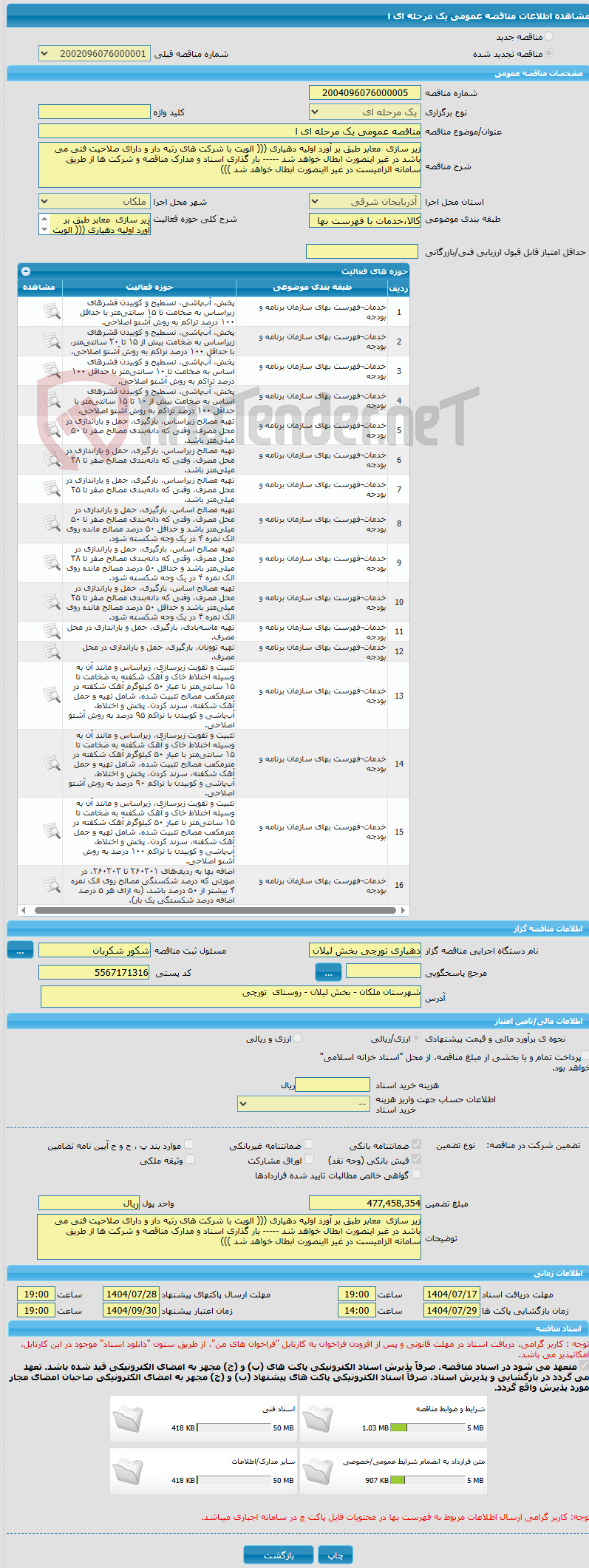Open view icon for activity row 5
This screenshot has width=589, height=1568.
[x=51, y=430]
